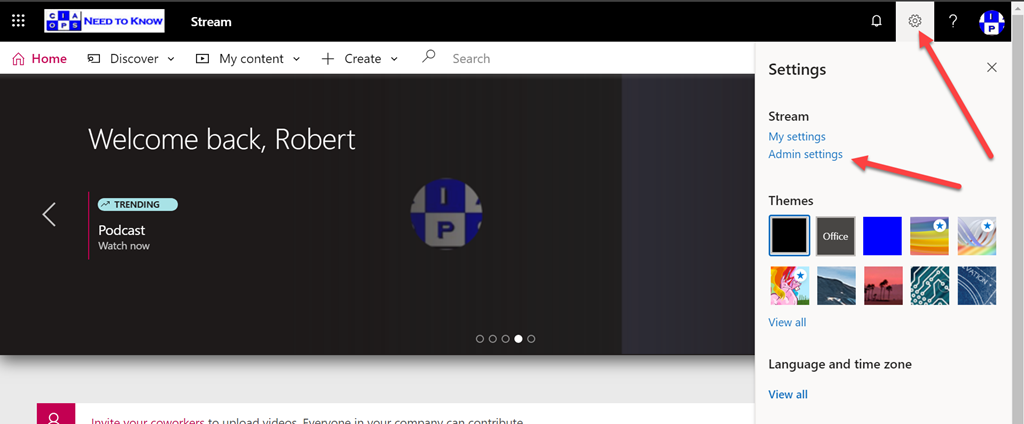Select the first carousel dot indicator

480,339
